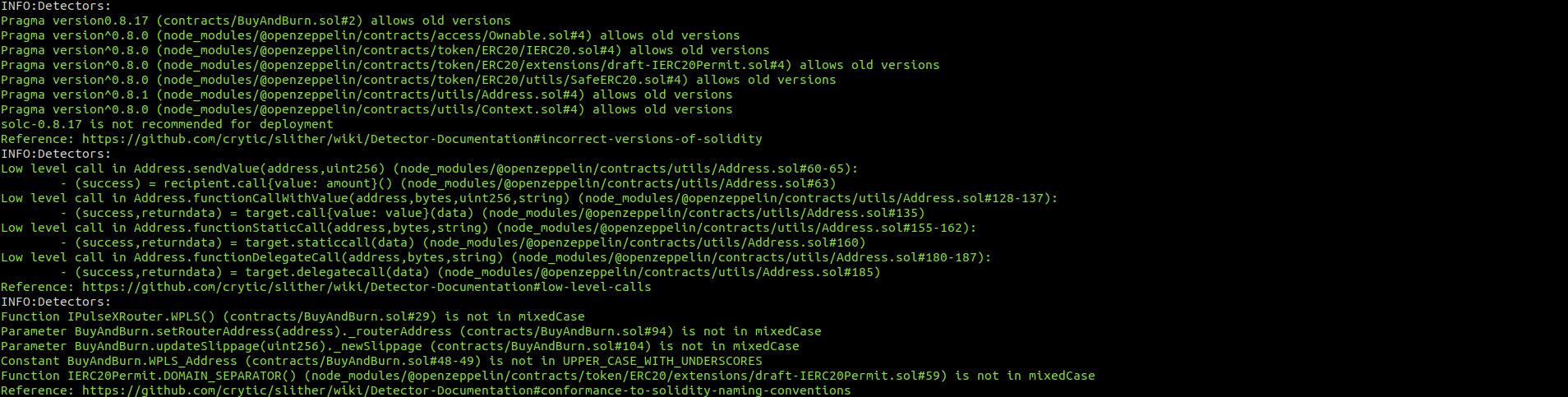Click the solc-0.8.17 not recommended line
This screenshot has width=1568, height=397.
[167, 124]
